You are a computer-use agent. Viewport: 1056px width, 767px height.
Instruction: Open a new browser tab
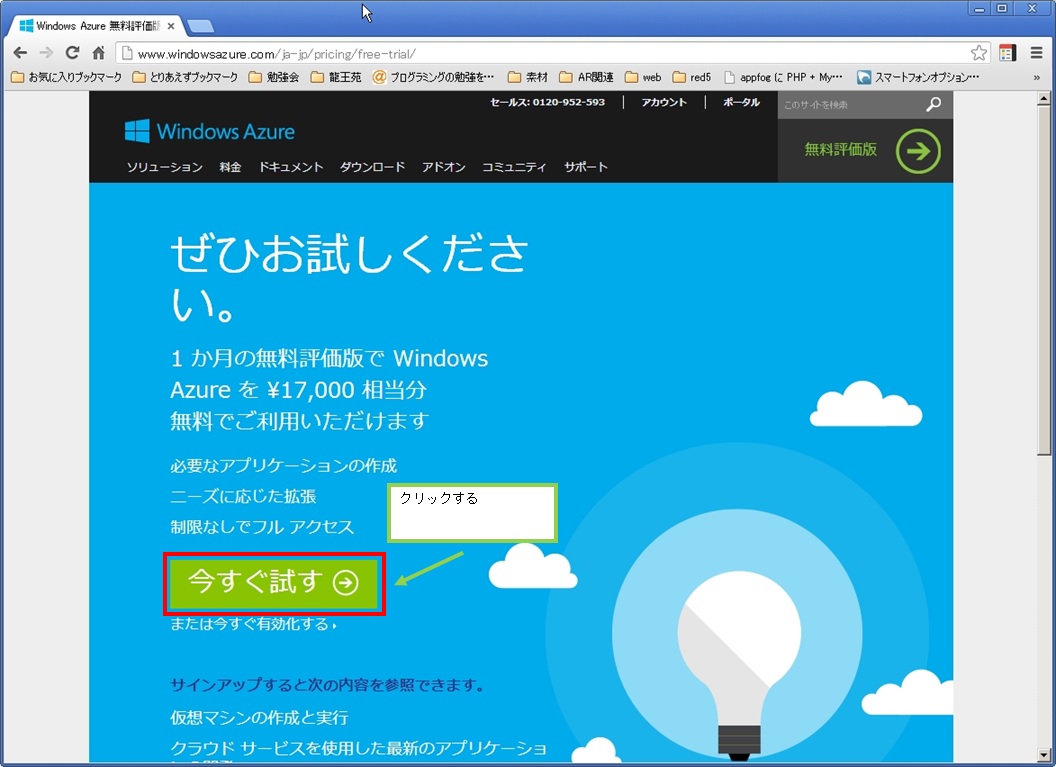point(200,26)
